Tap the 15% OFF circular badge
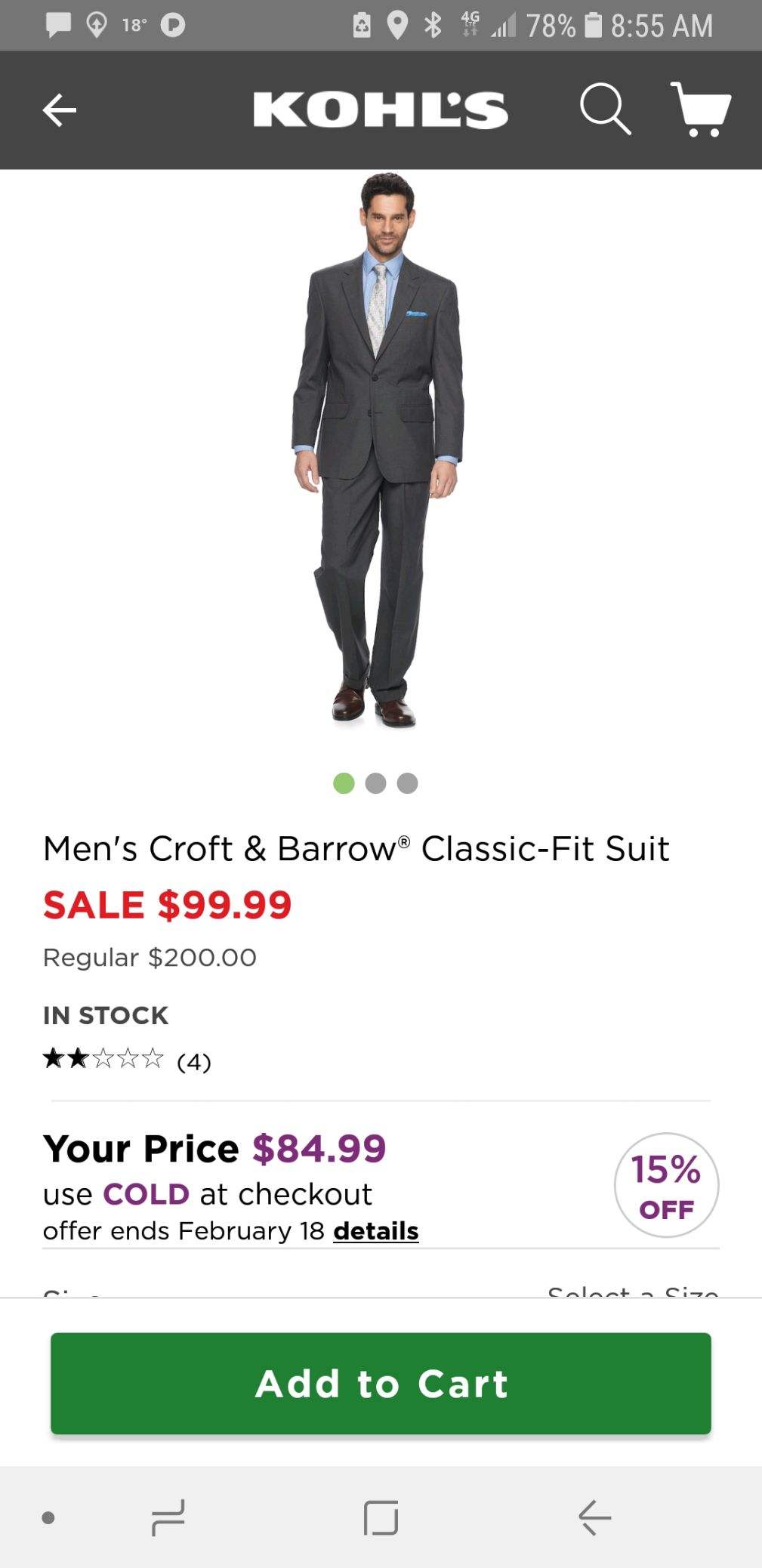Viewport: 762px width, 1568px height. tap(666, 1185)
